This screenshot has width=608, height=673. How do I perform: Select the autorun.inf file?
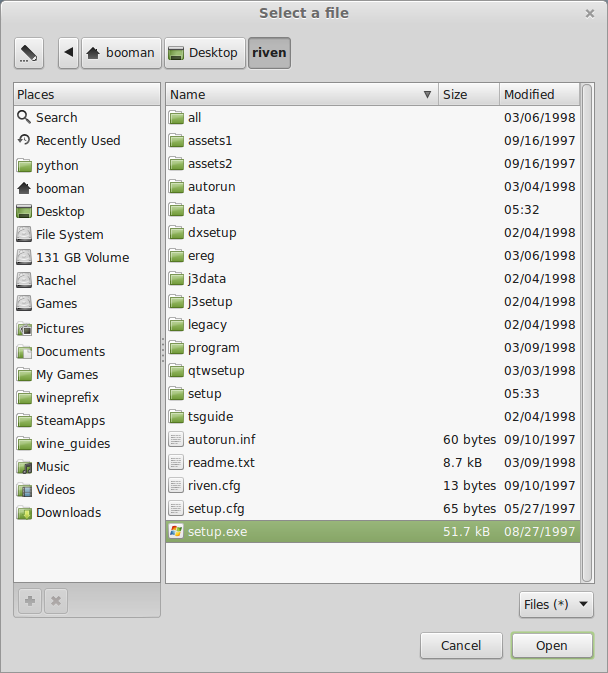(373, 440)
